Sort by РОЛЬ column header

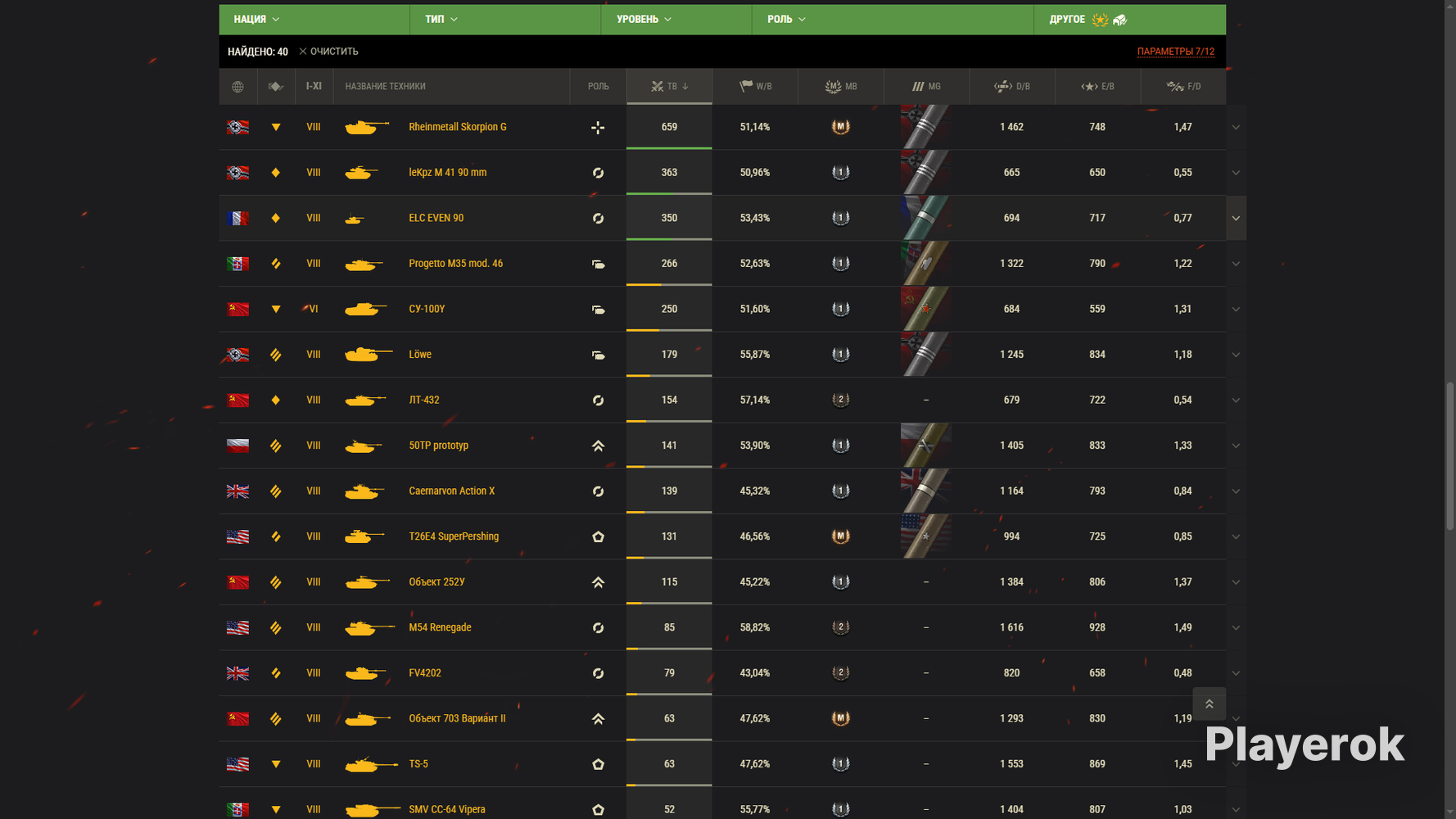(599, 87)
